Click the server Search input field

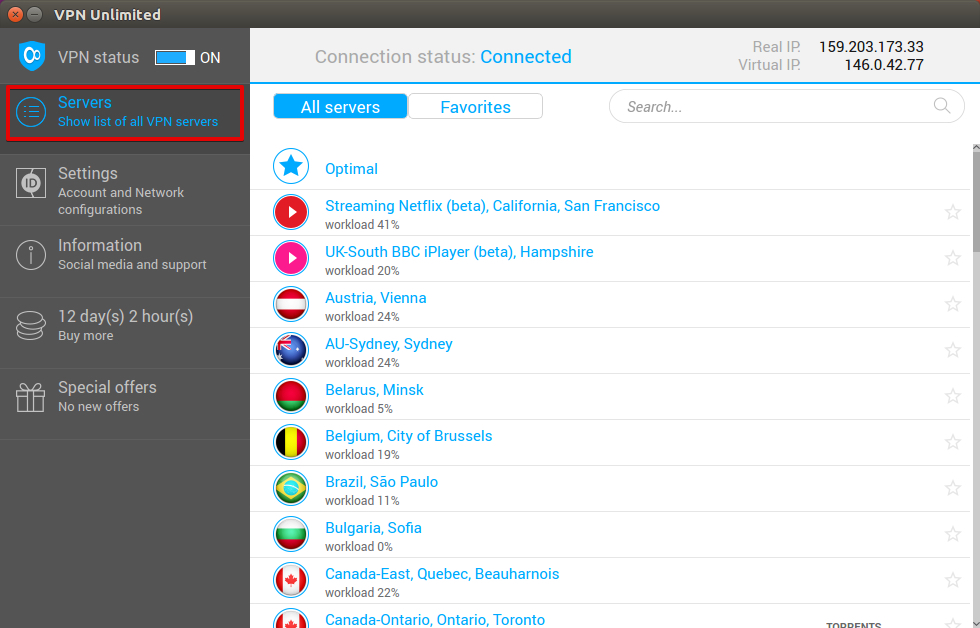(x=786, y=106)
